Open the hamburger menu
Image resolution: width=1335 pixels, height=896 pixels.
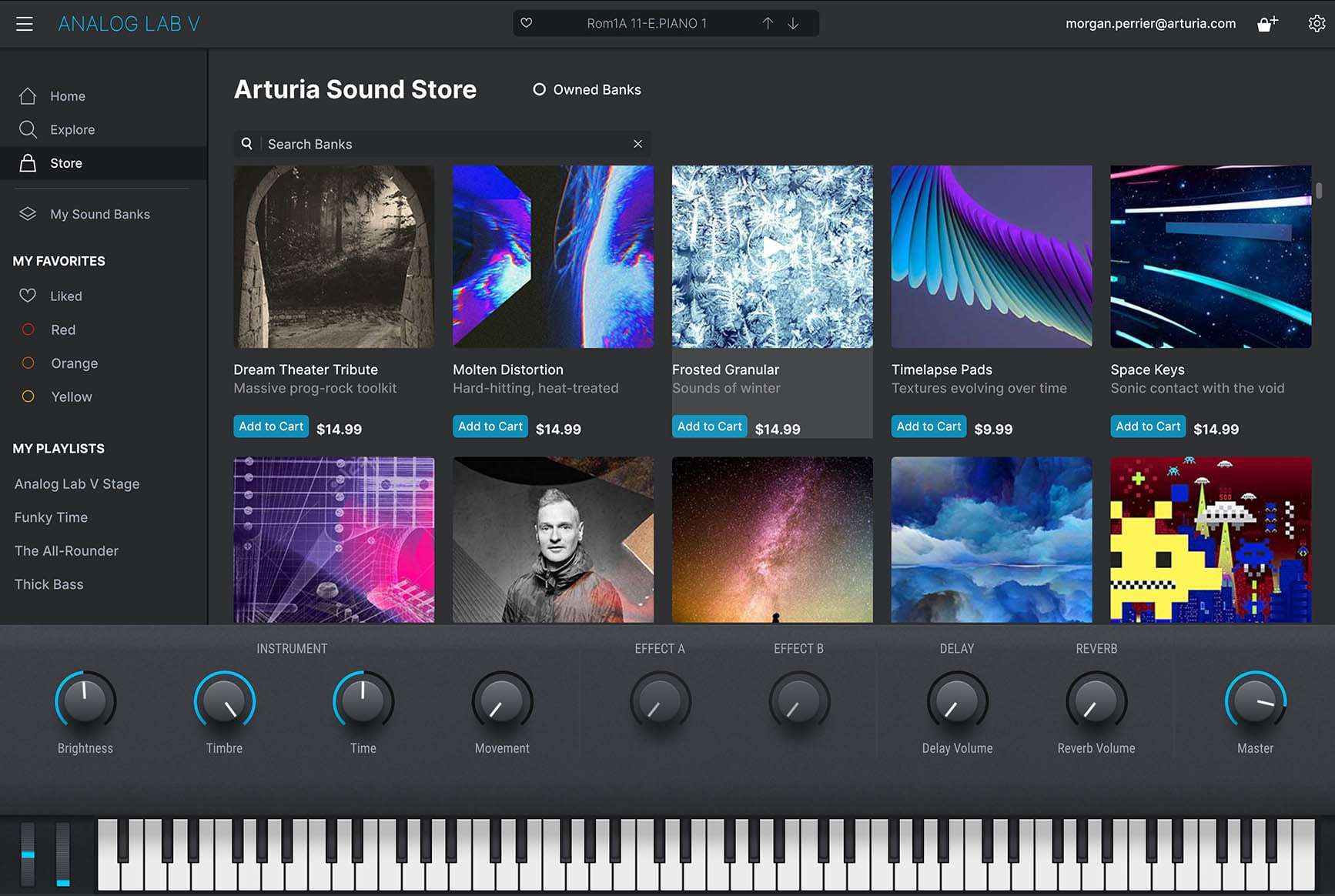coord(25,23)
